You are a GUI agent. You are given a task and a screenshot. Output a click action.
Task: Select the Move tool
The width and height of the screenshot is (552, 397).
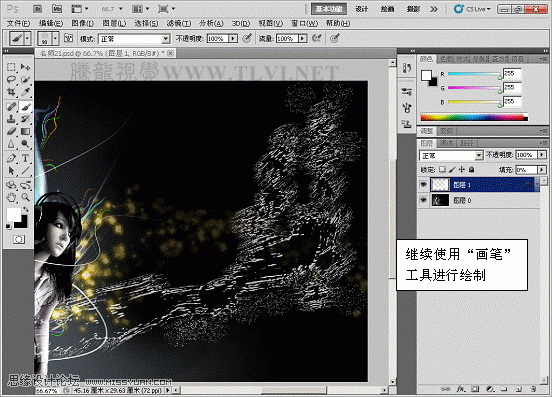[x=25, y=67]
